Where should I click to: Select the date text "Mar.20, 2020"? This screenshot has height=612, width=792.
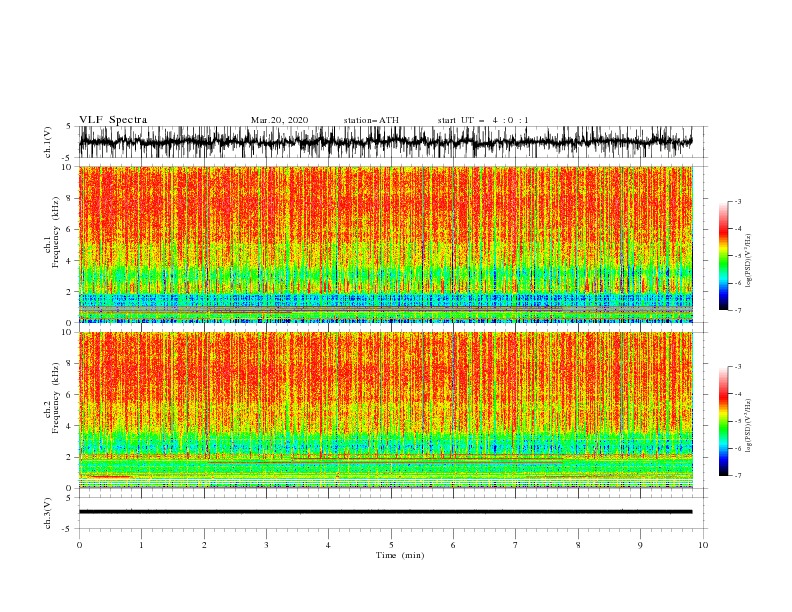pos(279,120)
